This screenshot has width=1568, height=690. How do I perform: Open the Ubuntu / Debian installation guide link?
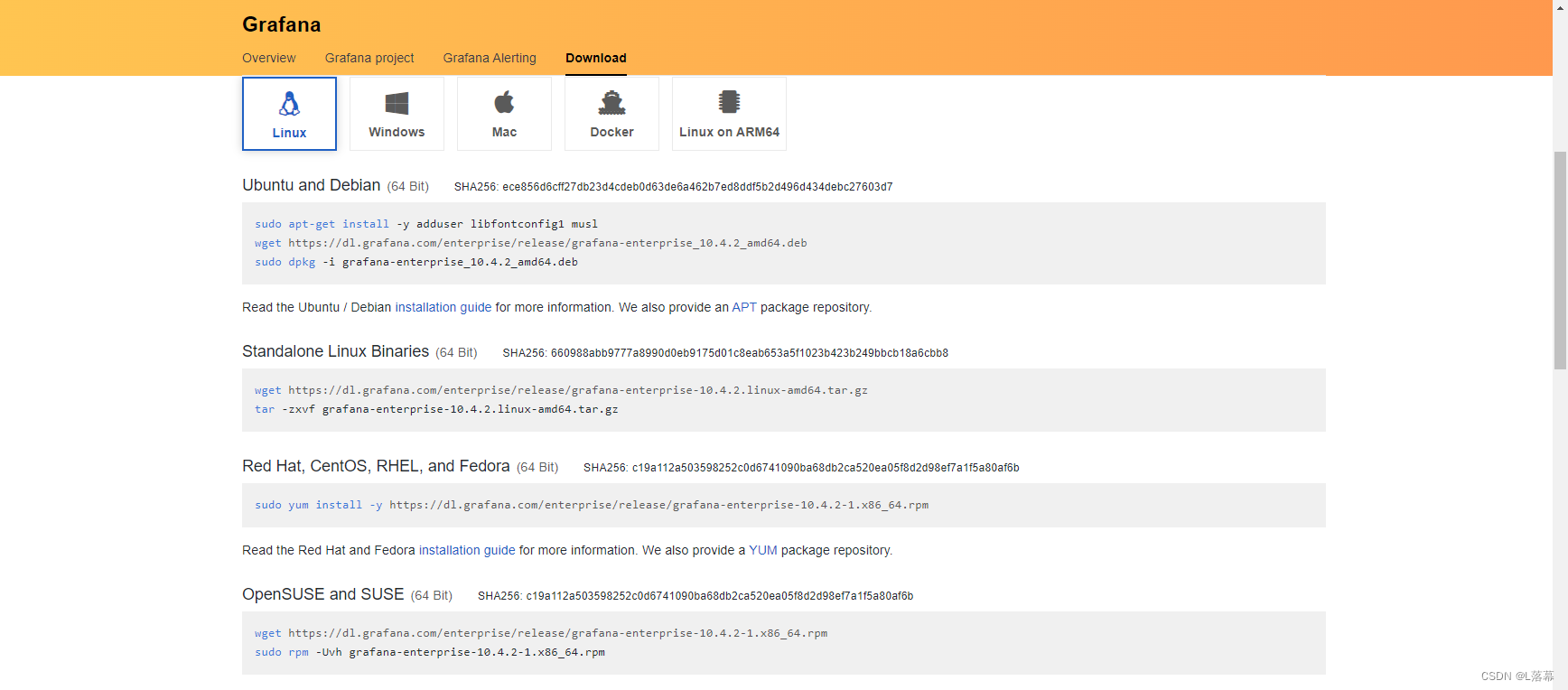(443, 307)
